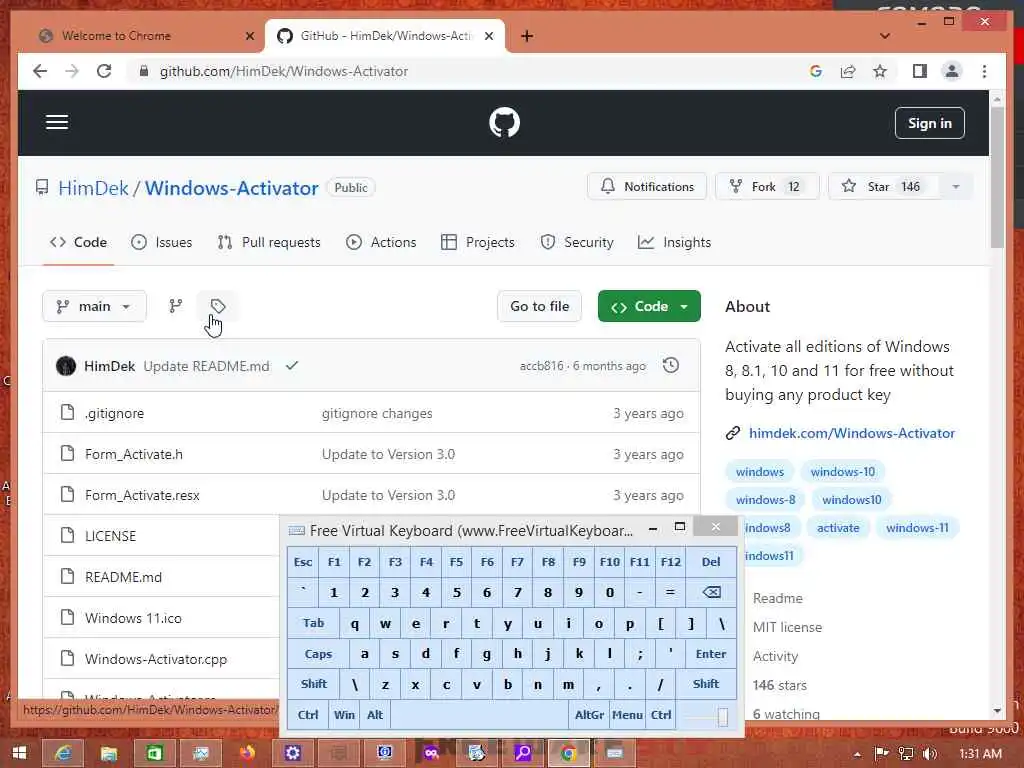Open the HimDek owner link in the repo title
This screenshot has width=1024, height=768.
tap(93, 188)
